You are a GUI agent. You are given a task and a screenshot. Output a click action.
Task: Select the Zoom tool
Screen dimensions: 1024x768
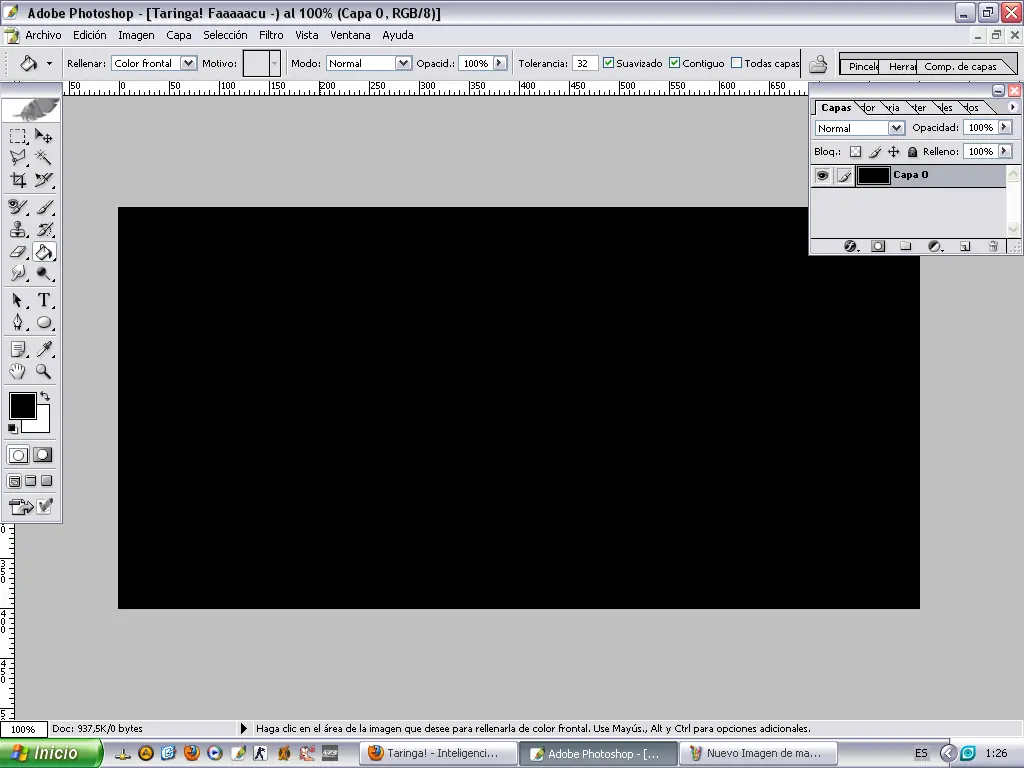tap(44, 371)
